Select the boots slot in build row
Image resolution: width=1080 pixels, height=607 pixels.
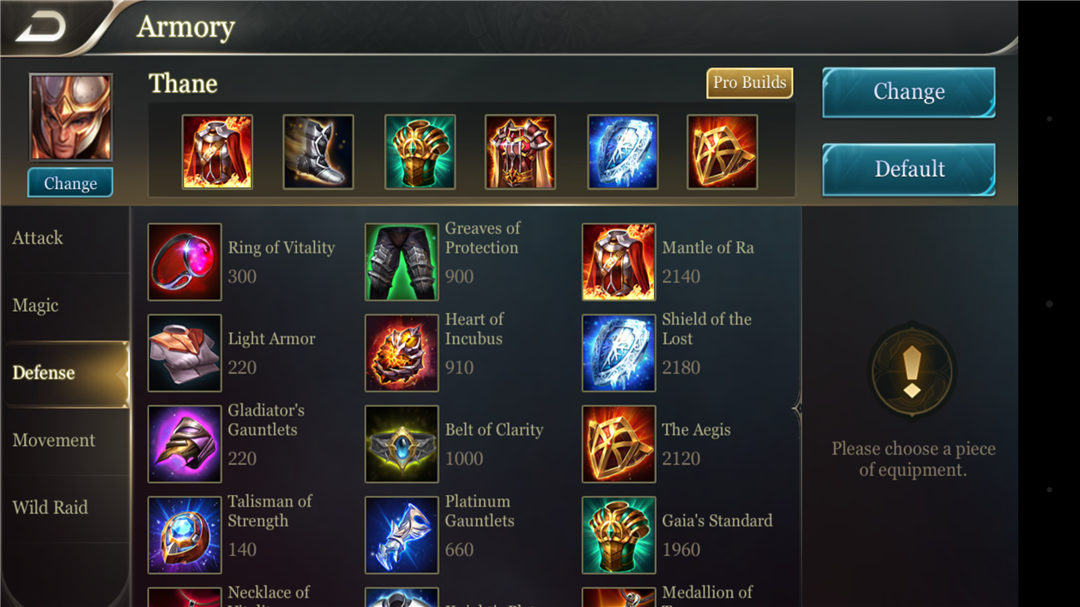coord(318,152)
